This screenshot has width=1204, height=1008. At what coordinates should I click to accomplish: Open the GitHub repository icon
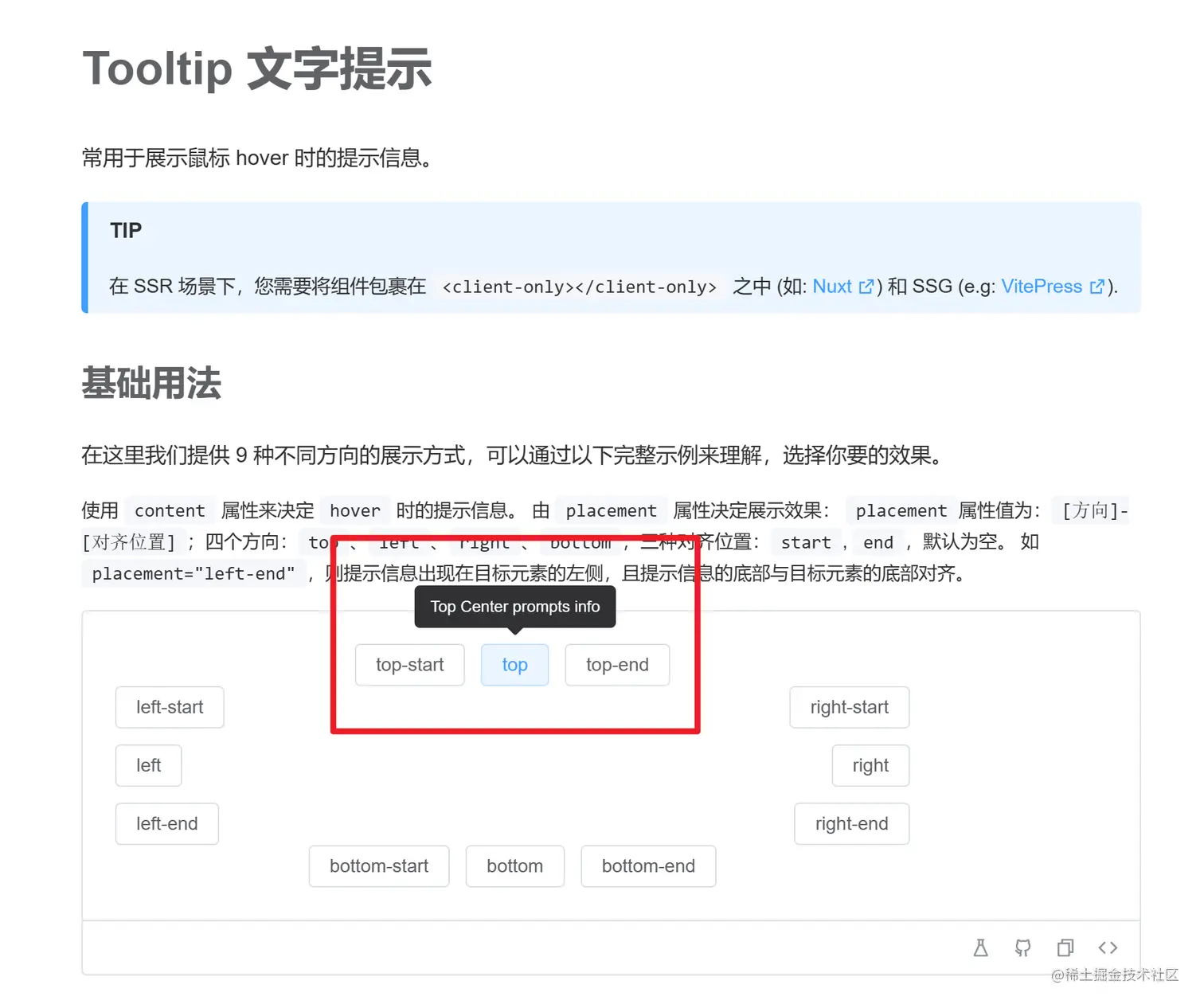pos(1022,947)
